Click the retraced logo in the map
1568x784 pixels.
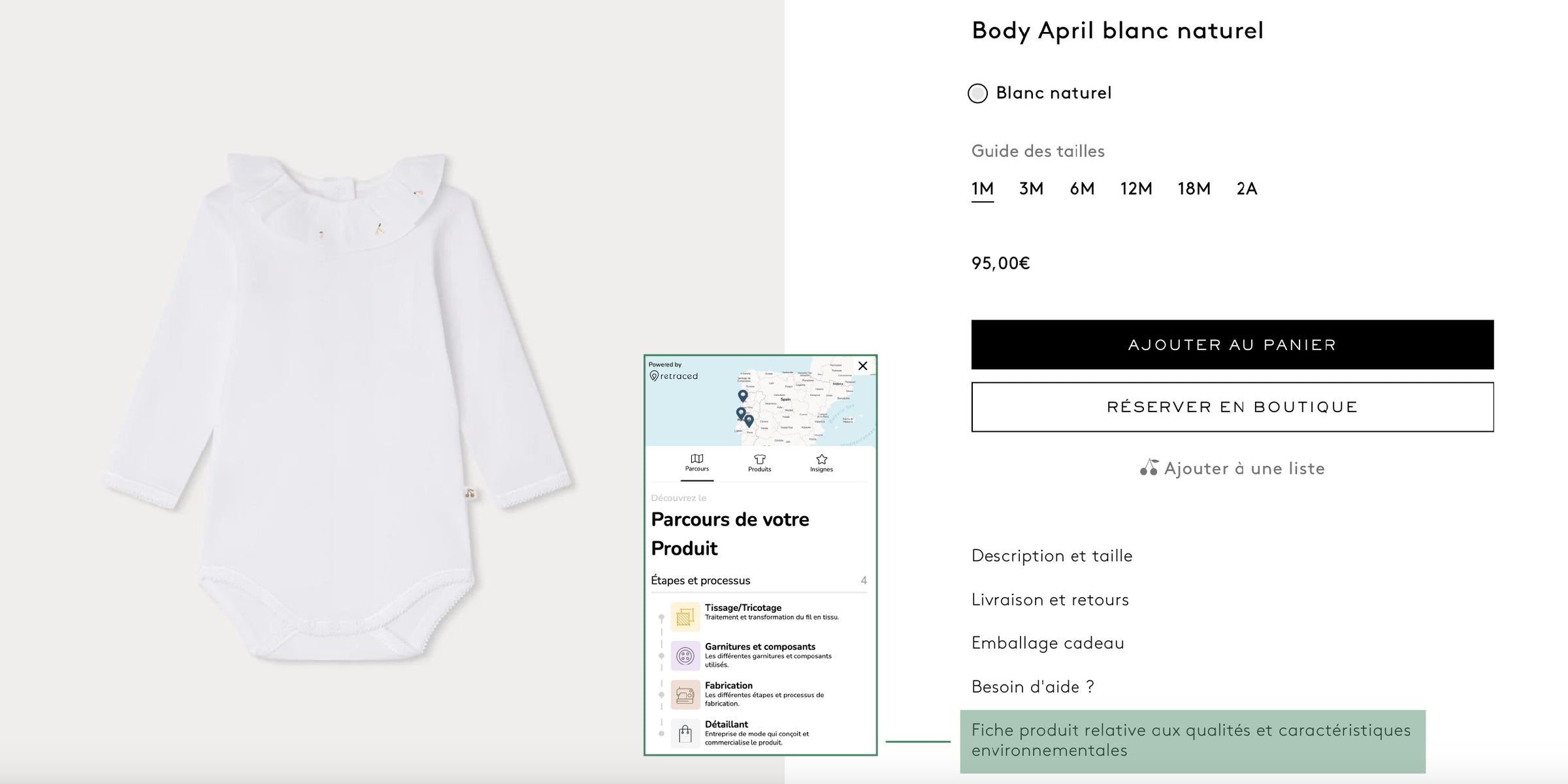tap(674, 376)
